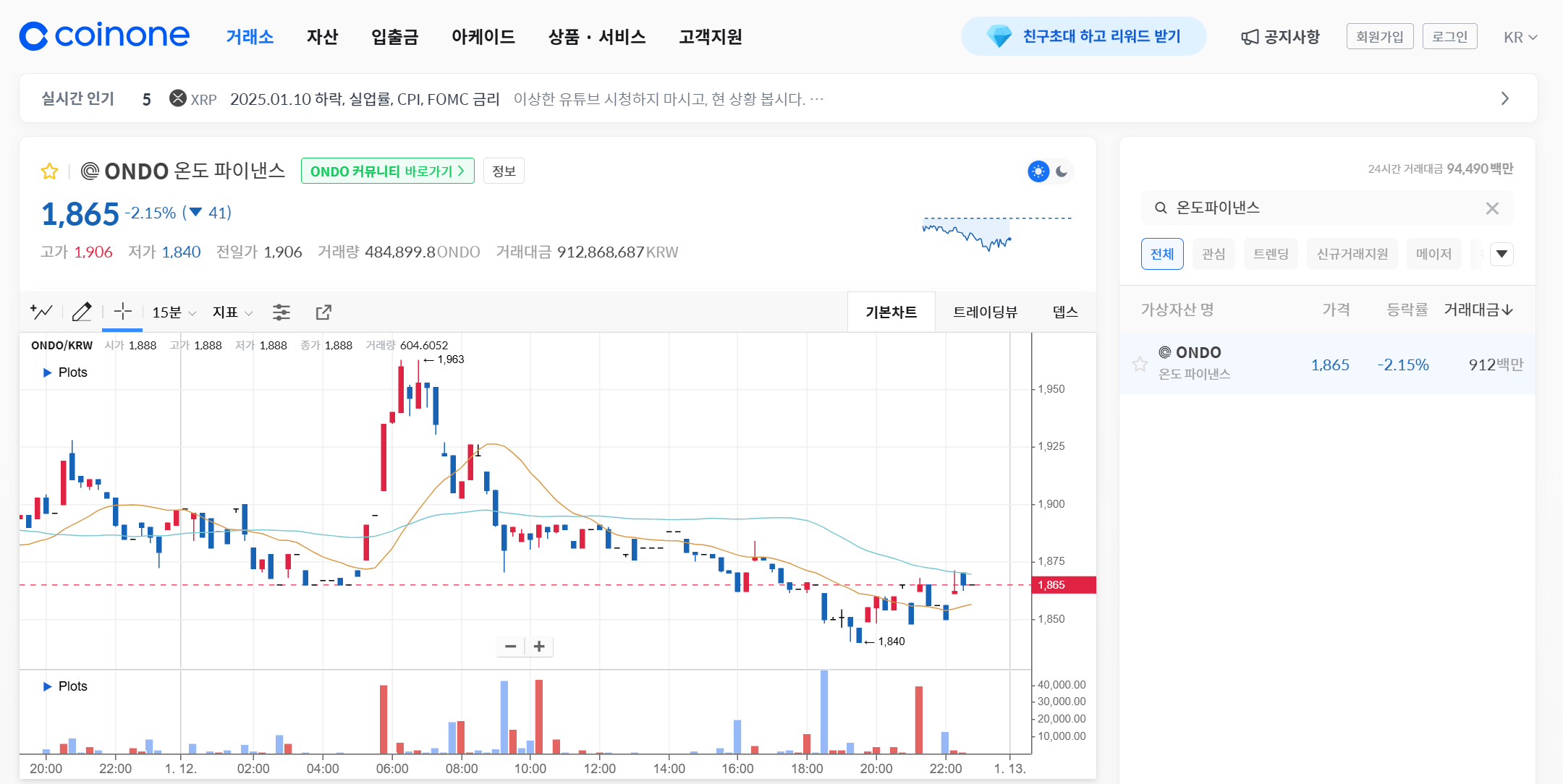
Task: Switch to the 트레이딩뷰 chart tab
Action: click(984, 311)
